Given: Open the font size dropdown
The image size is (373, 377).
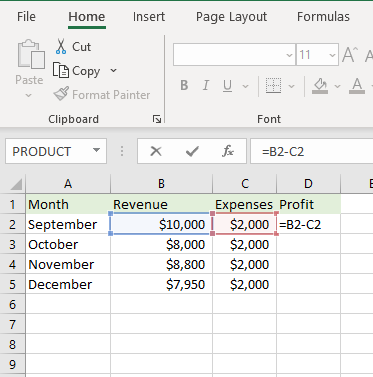Looking at the screenshot, I should click(x=332, y=55).
